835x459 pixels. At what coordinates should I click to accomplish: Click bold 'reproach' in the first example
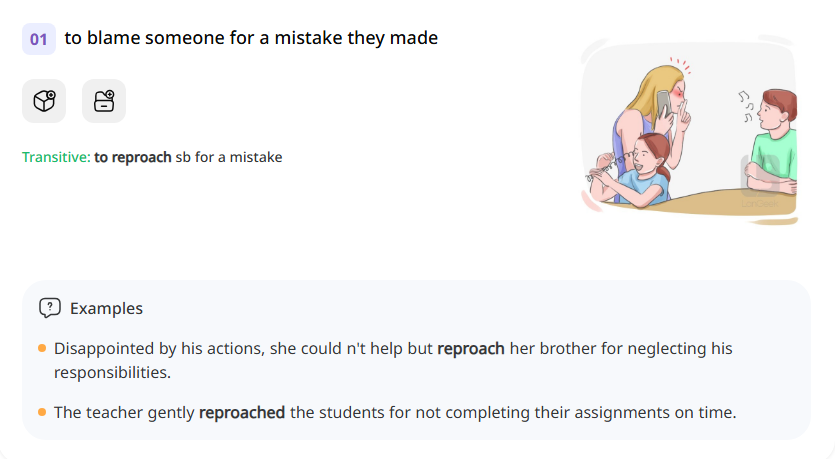471,349
